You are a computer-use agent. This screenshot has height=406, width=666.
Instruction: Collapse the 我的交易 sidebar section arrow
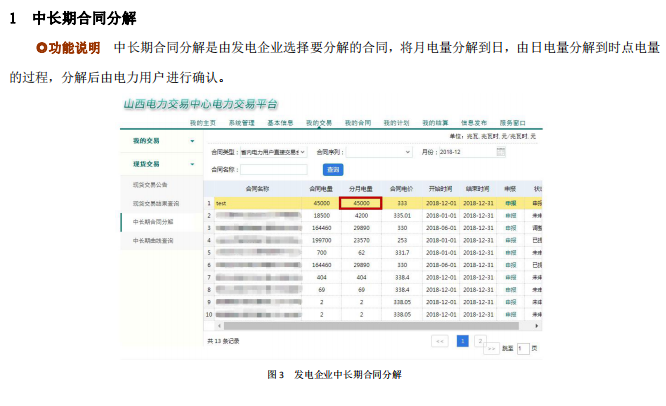point(193,141)
